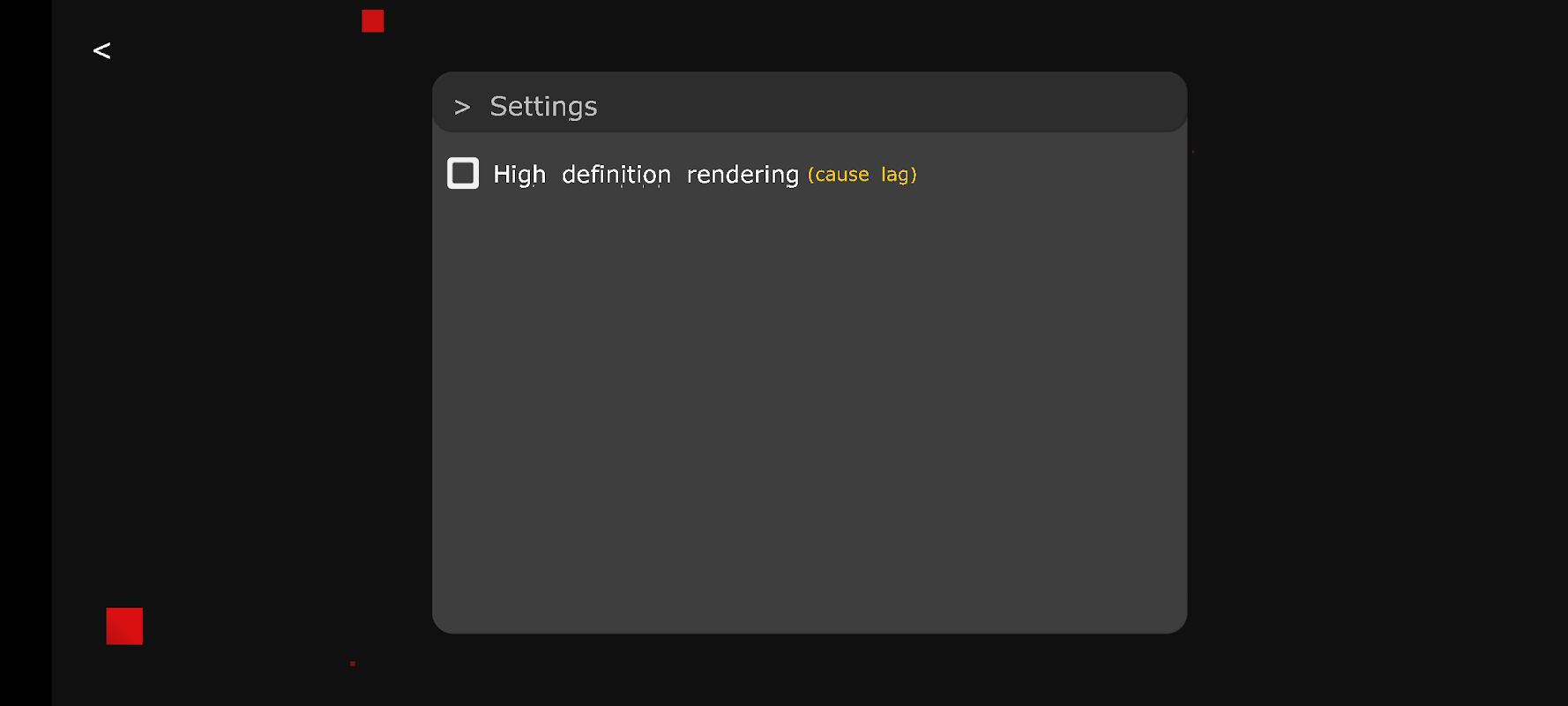The height and width of the screenshot is (706, 1568).
Task: Click the yellow word cause
Action: pyautogui.click(x=841, y=175)
